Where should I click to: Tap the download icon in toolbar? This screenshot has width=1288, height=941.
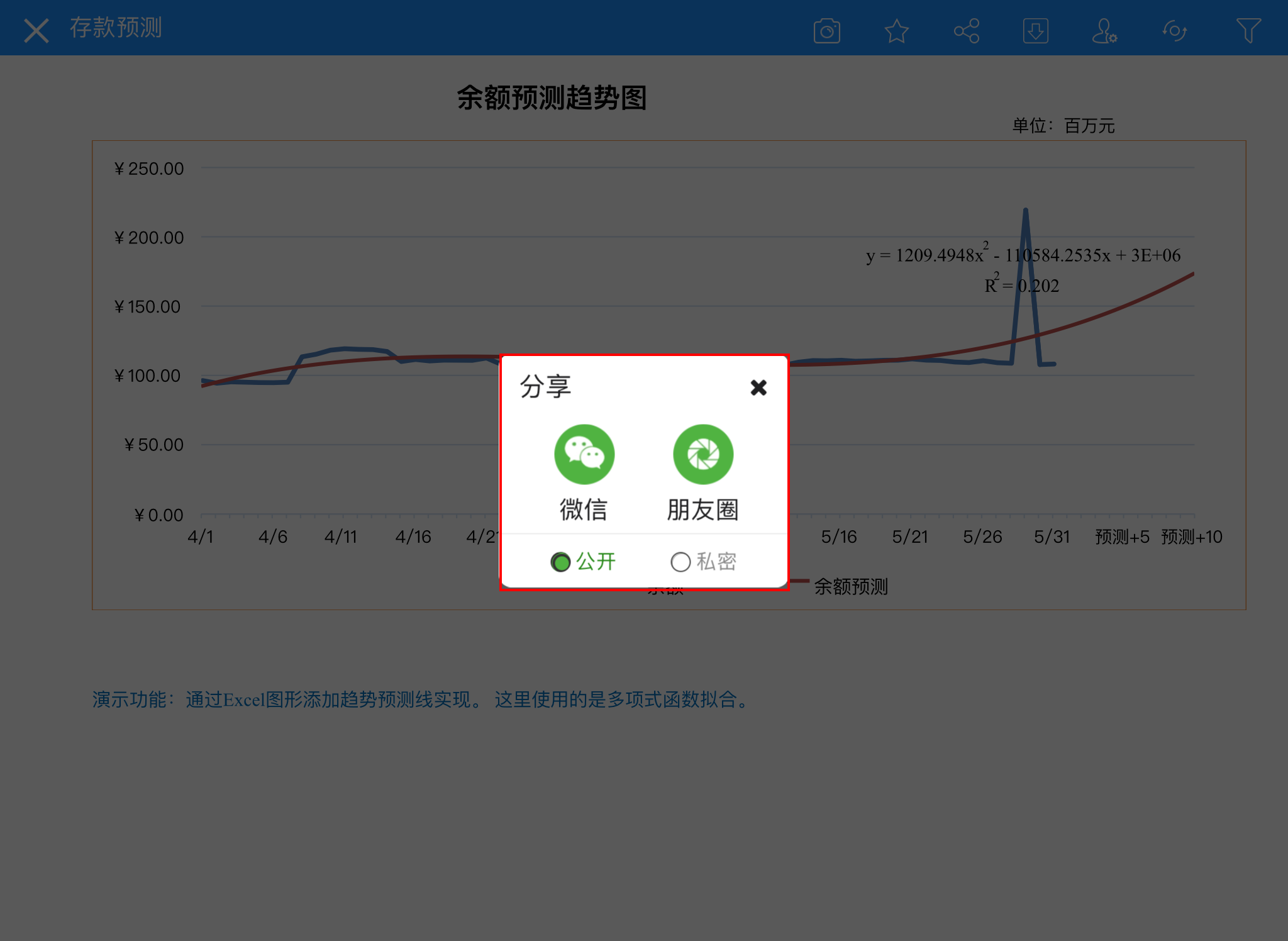click(1035, 30)
